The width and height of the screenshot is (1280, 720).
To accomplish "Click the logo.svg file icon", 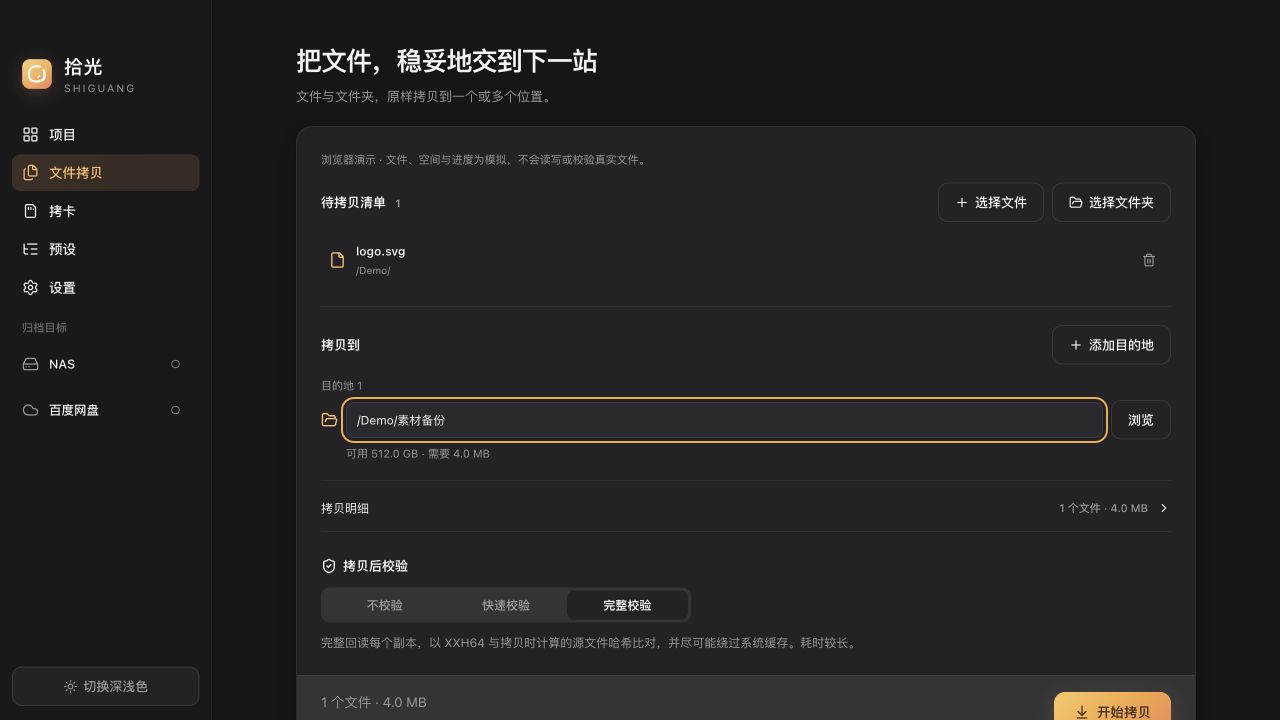I will 337,260.
